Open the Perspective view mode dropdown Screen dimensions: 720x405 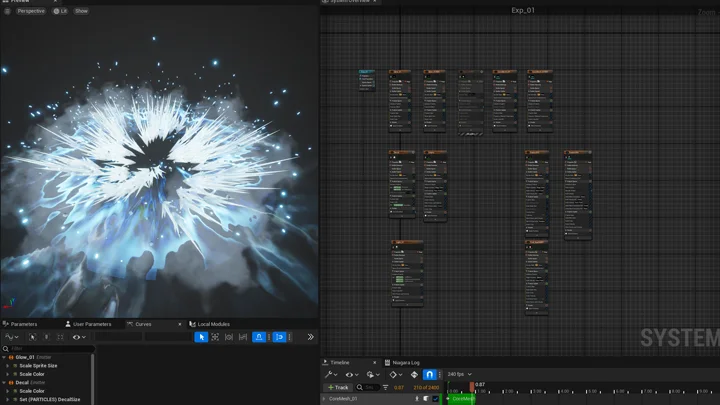click(31, 11)
